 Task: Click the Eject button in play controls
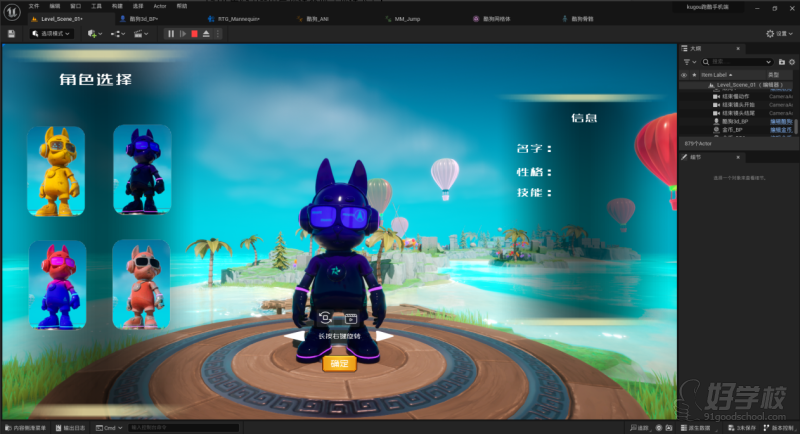(x=206, y=33)
